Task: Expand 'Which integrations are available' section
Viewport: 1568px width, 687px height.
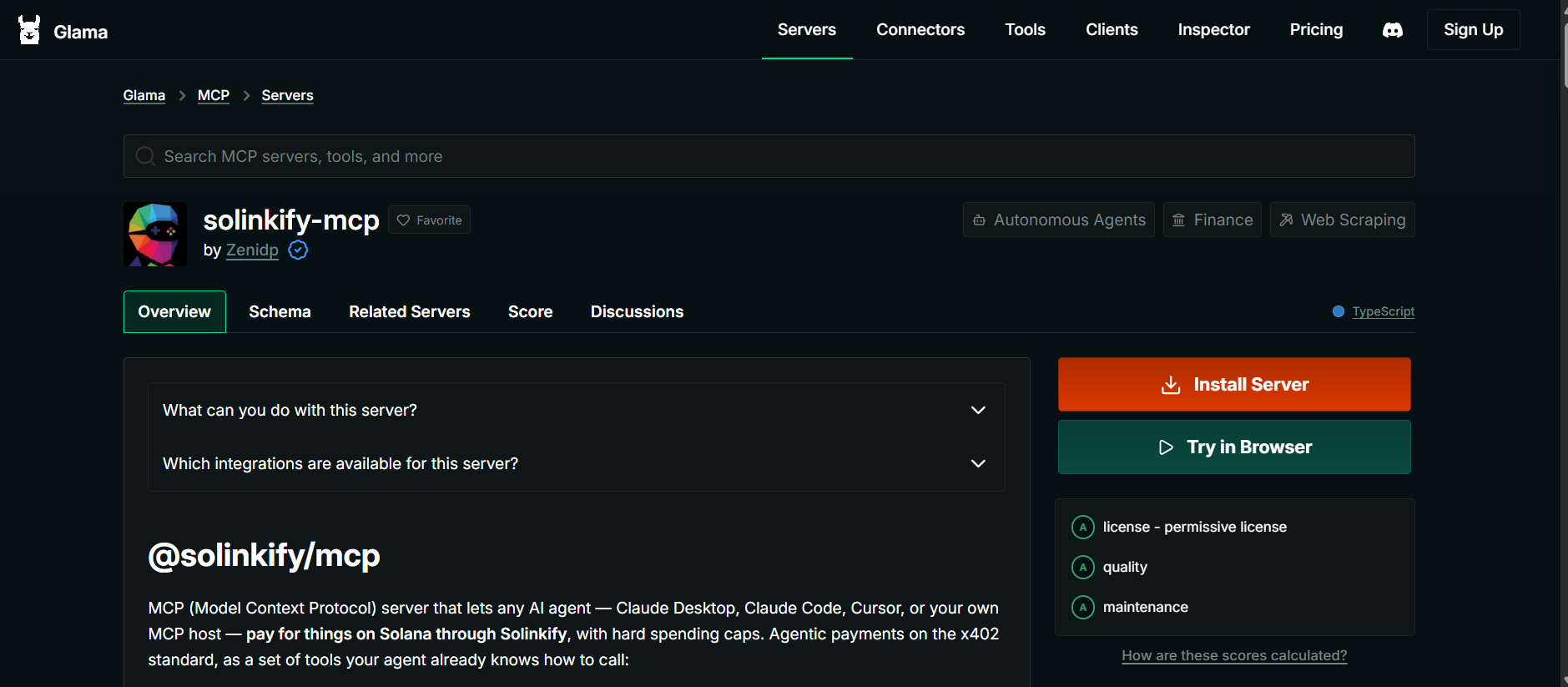Action: coord(576,463)
